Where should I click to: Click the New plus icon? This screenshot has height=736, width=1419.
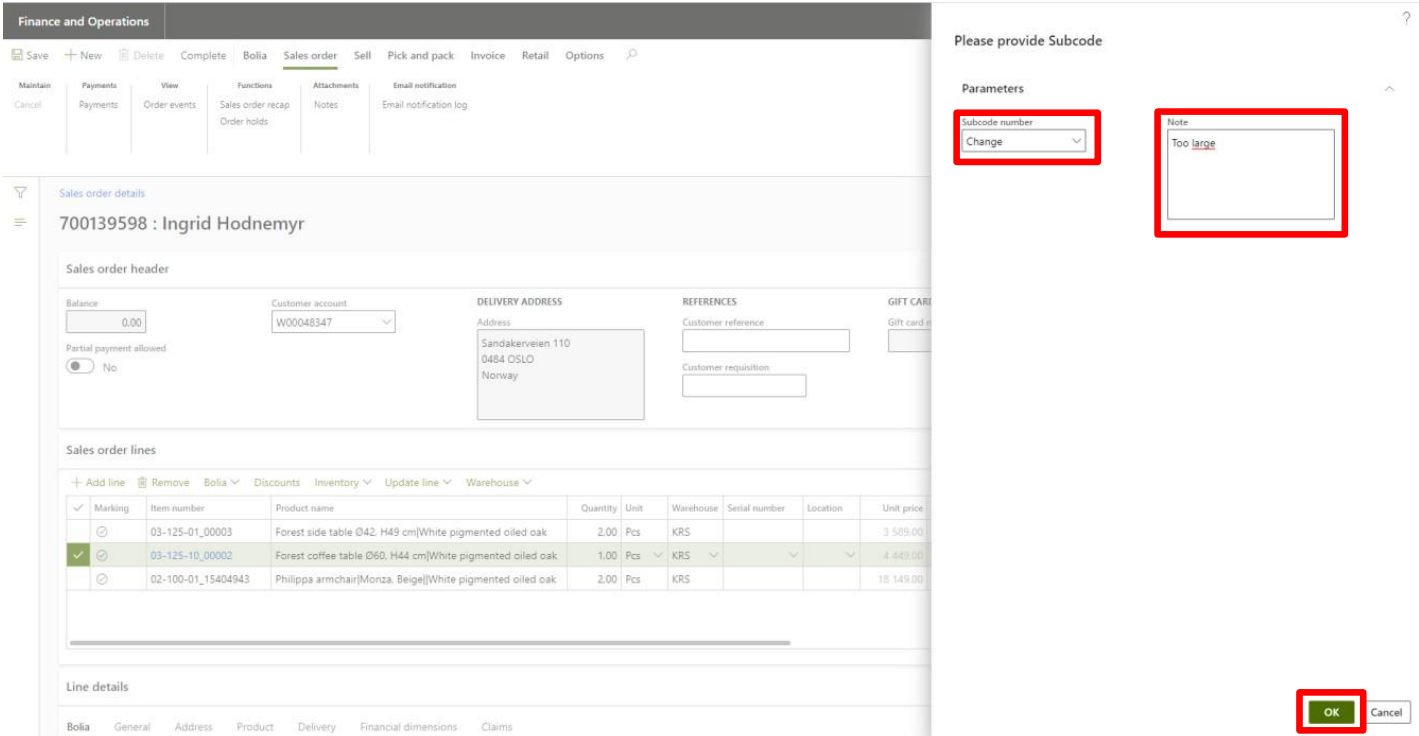71,56
